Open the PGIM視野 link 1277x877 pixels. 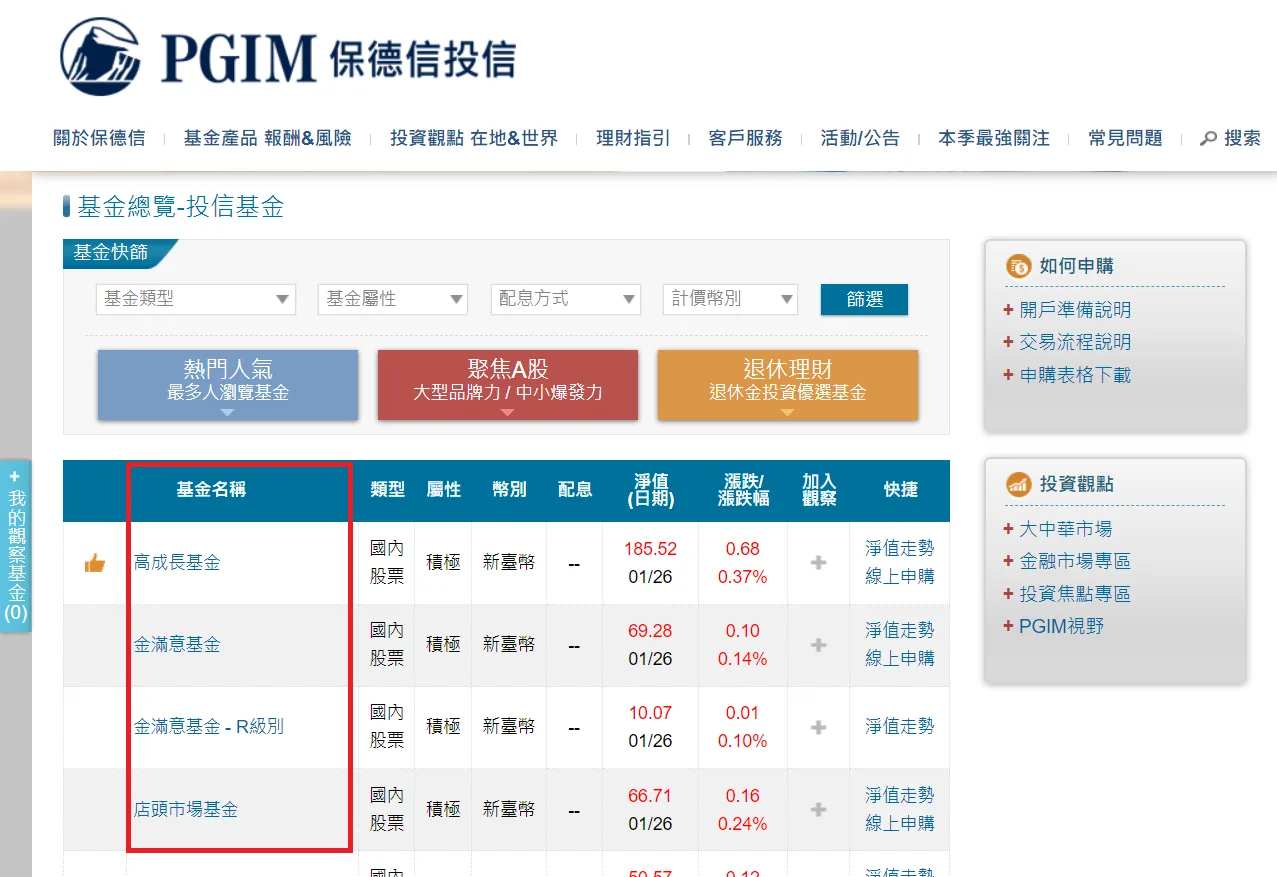[1061, 626]
